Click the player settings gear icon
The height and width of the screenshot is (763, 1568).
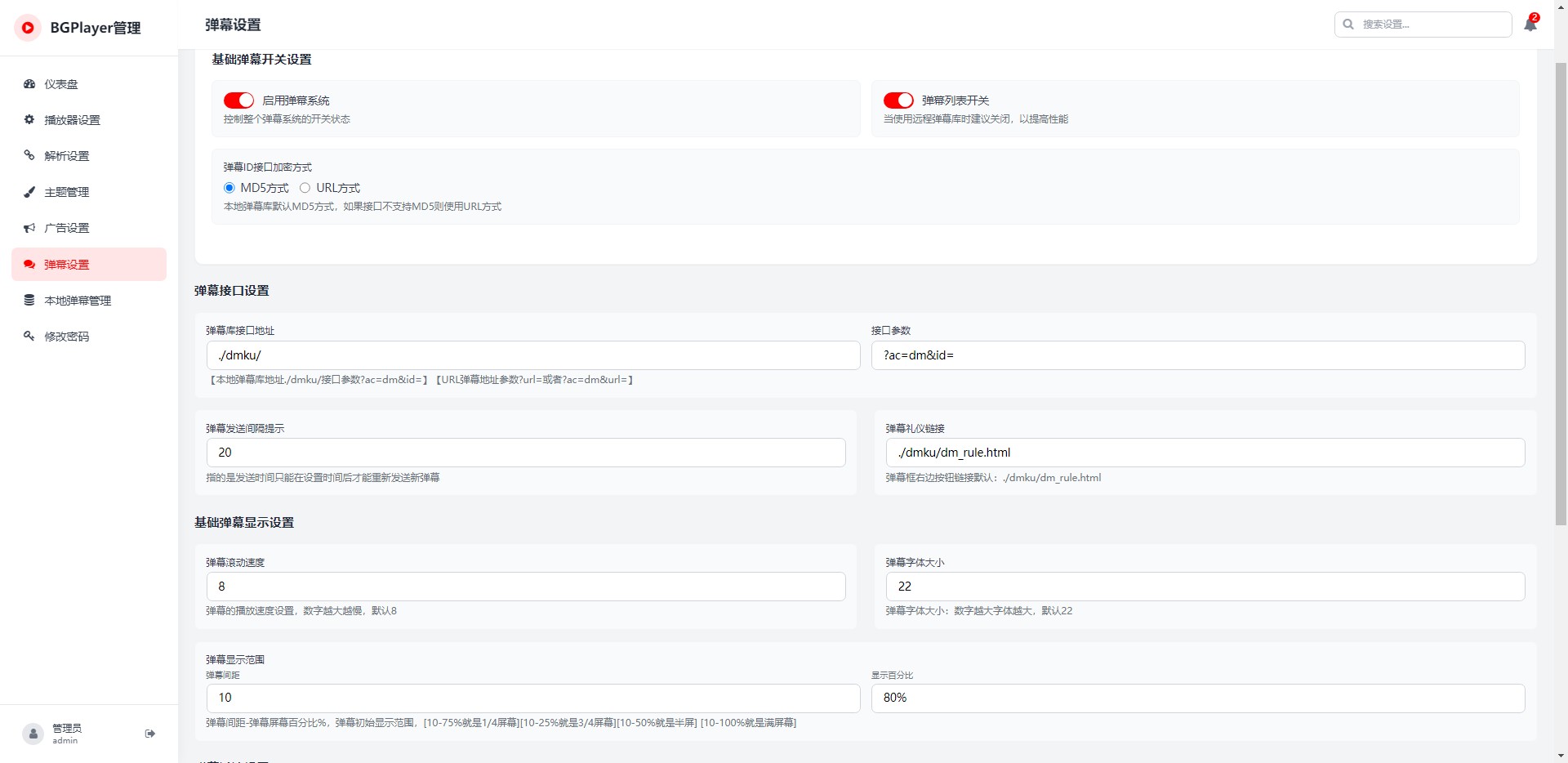point(29,120)
